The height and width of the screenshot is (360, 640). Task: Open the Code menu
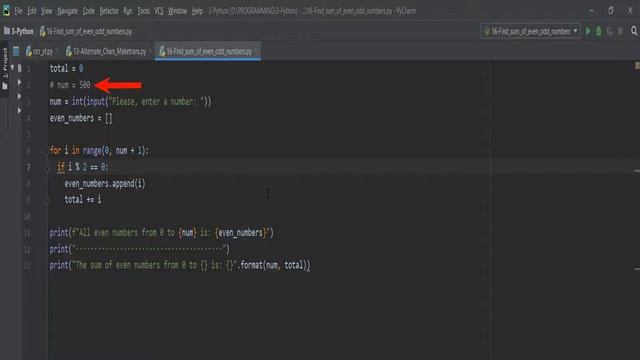pyautogui.click(x=89, y=11)
